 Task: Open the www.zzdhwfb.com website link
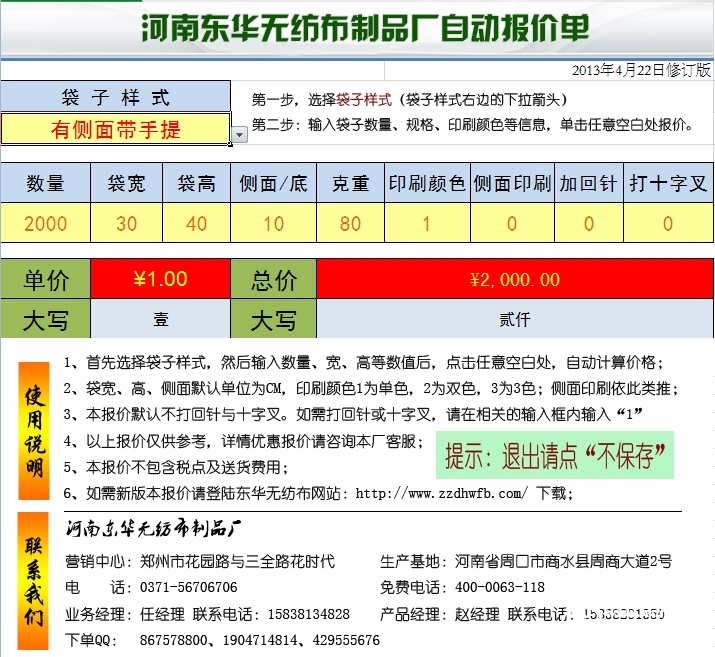[441, 494]
